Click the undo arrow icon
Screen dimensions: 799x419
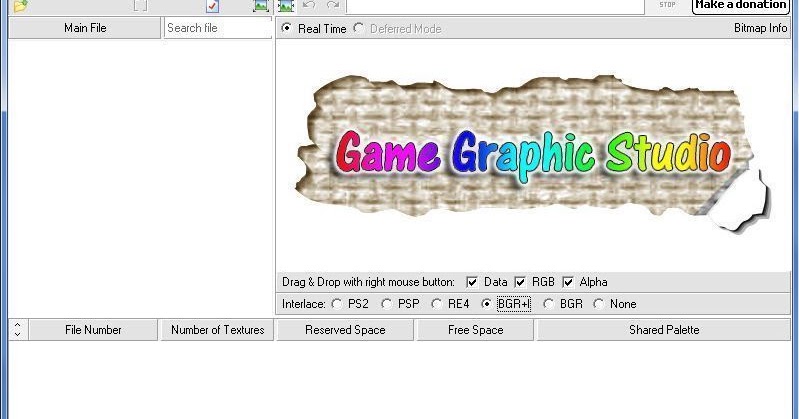(309, 5)
